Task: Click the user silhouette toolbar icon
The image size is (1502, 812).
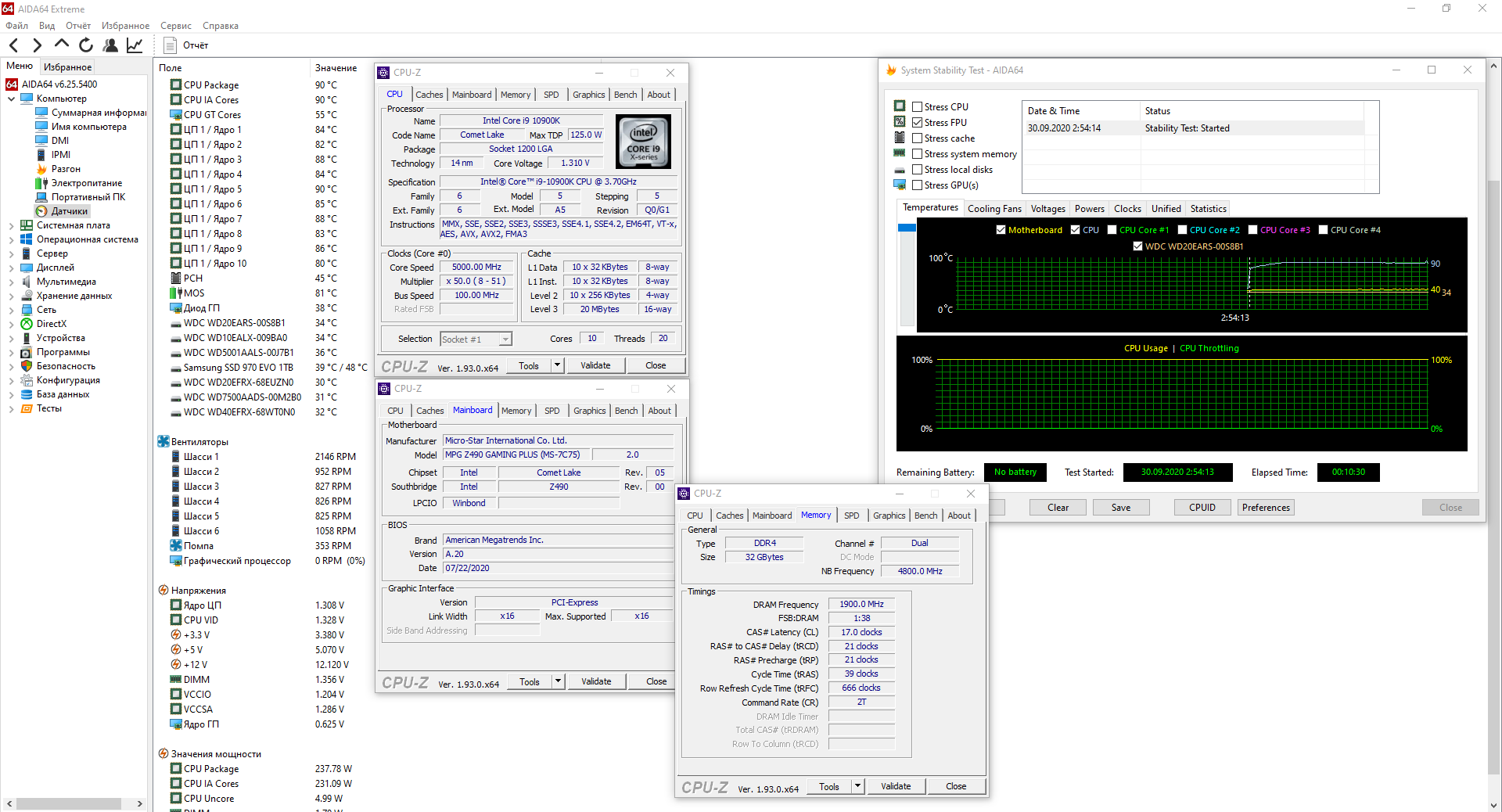Action: point(110,45)
